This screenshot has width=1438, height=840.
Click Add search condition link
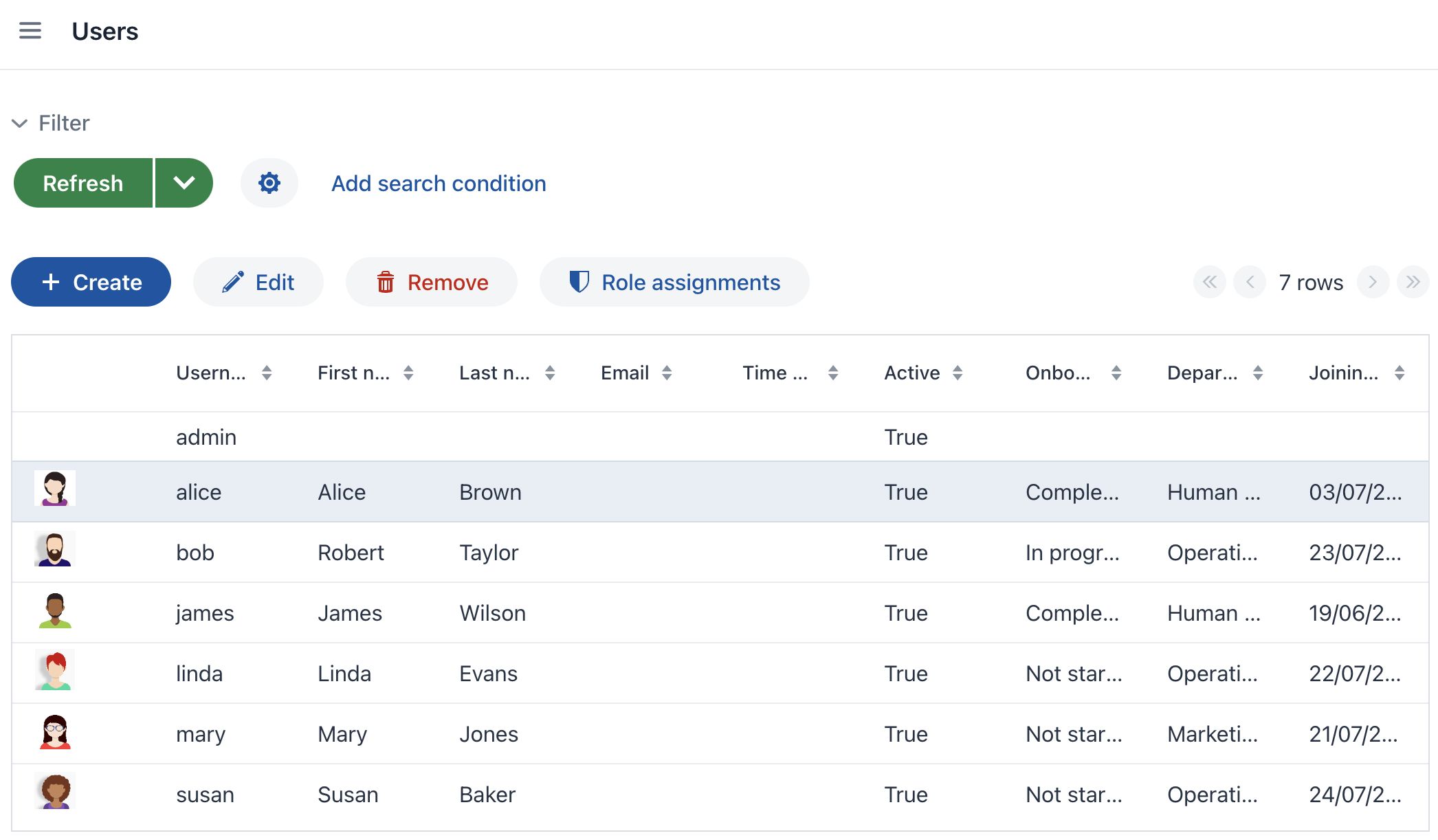pyautogui.click(x=439, y=184)
